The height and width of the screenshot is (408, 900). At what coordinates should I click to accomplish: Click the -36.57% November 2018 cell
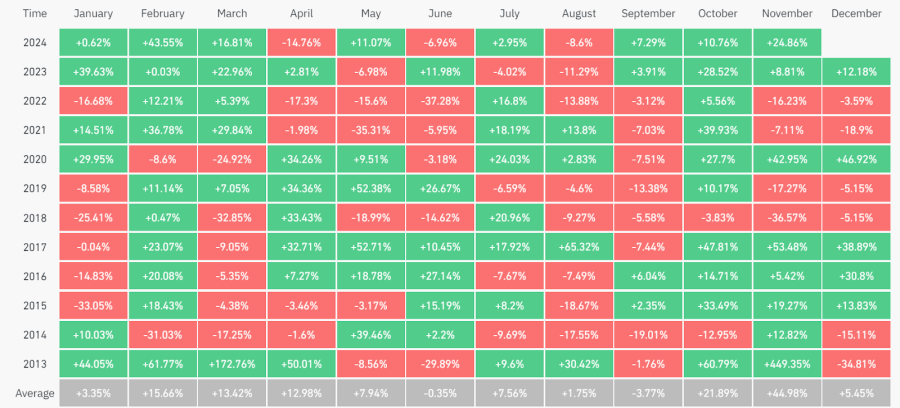click(787, 215)
